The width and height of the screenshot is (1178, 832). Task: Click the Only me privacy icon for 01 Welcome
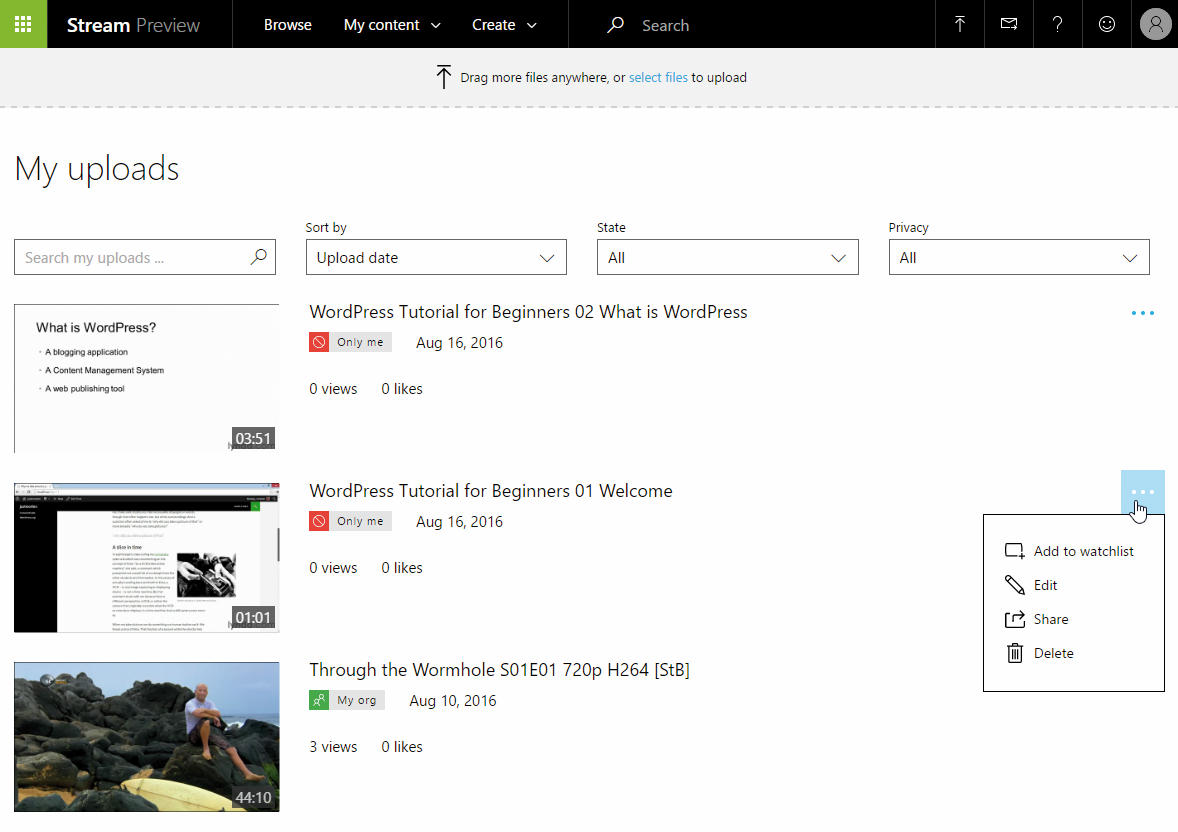click(x=319, y=521)
